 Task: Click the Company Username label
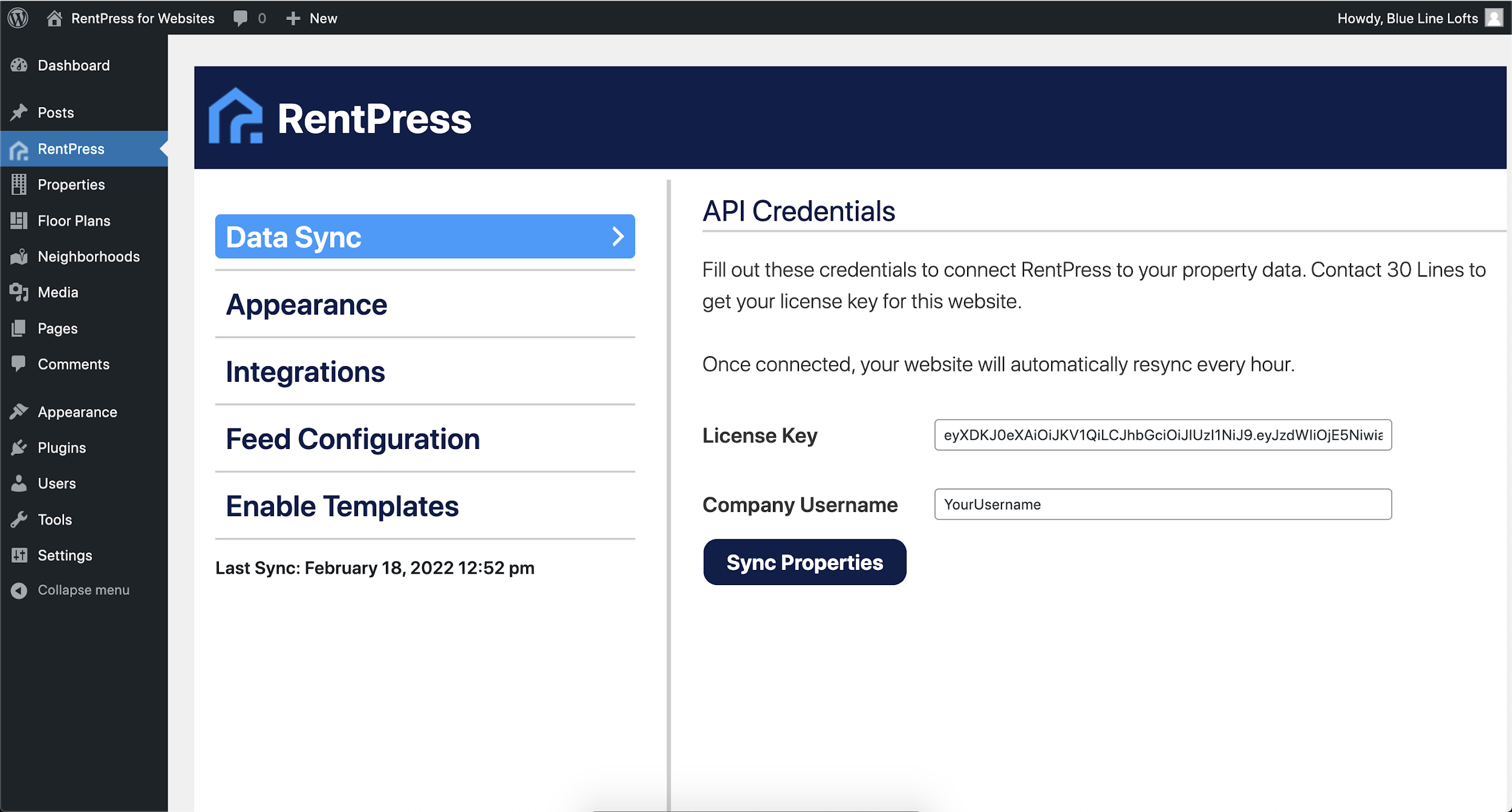[800, 505]
